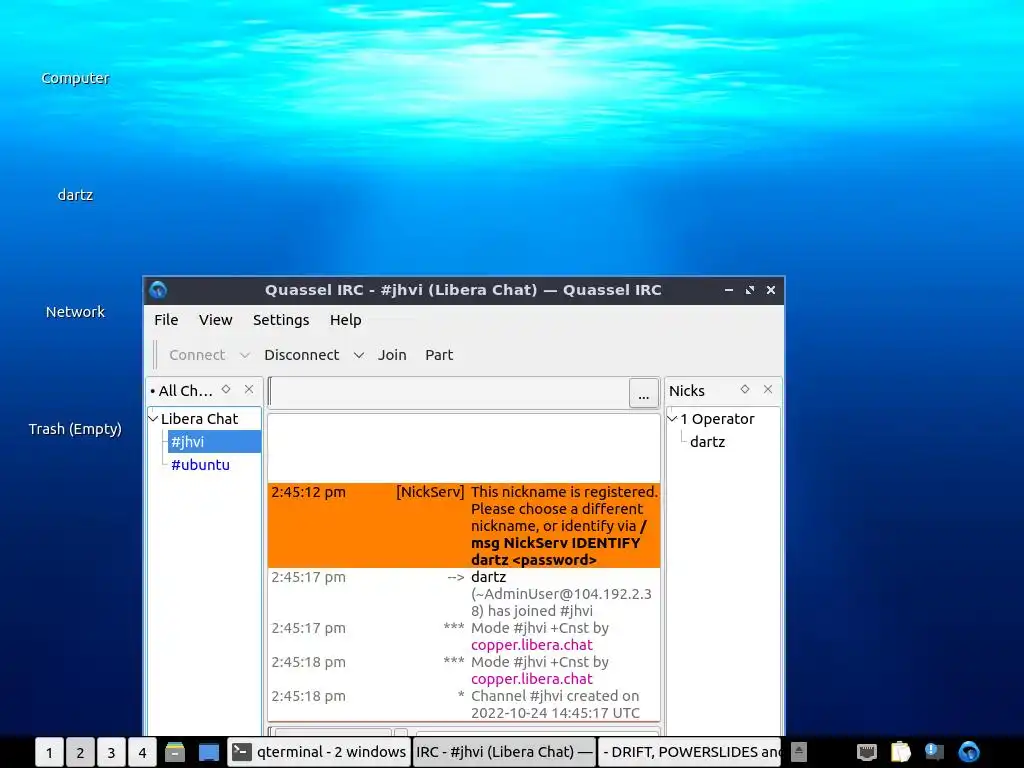This screenshot has height=768, width=1024.
Task: Select the #jhvi channel
Action: click(x=214, y=442)
